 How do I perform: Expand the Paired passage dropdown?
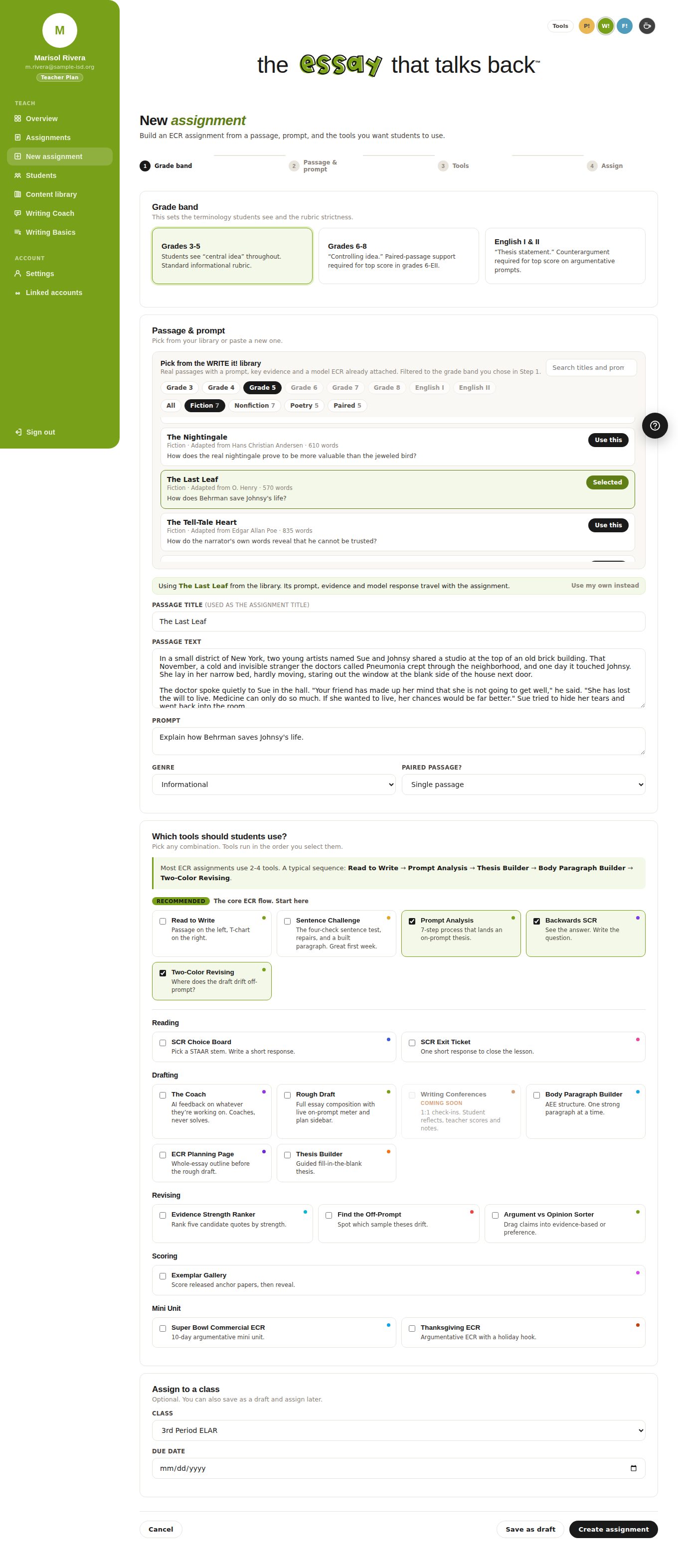click(x=523, y=784)
